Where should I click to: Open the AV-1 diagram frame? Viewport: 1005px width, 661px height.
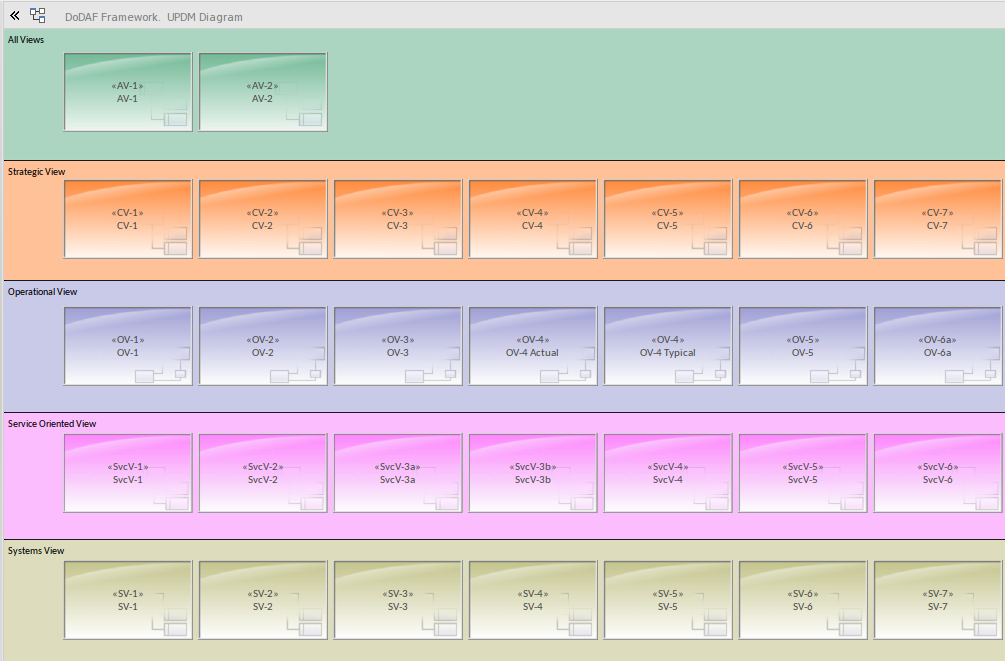[x=128, y=92]
